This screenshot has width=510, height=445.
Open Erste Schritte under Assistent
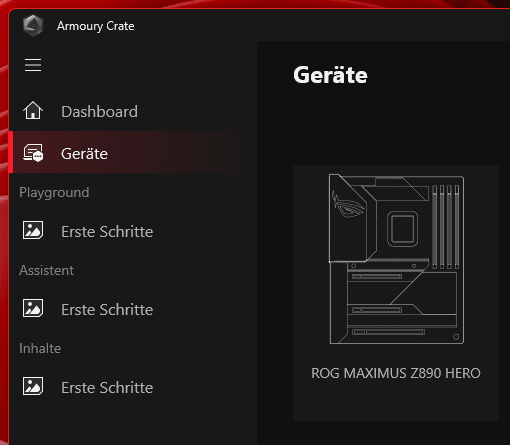[107, 310]
